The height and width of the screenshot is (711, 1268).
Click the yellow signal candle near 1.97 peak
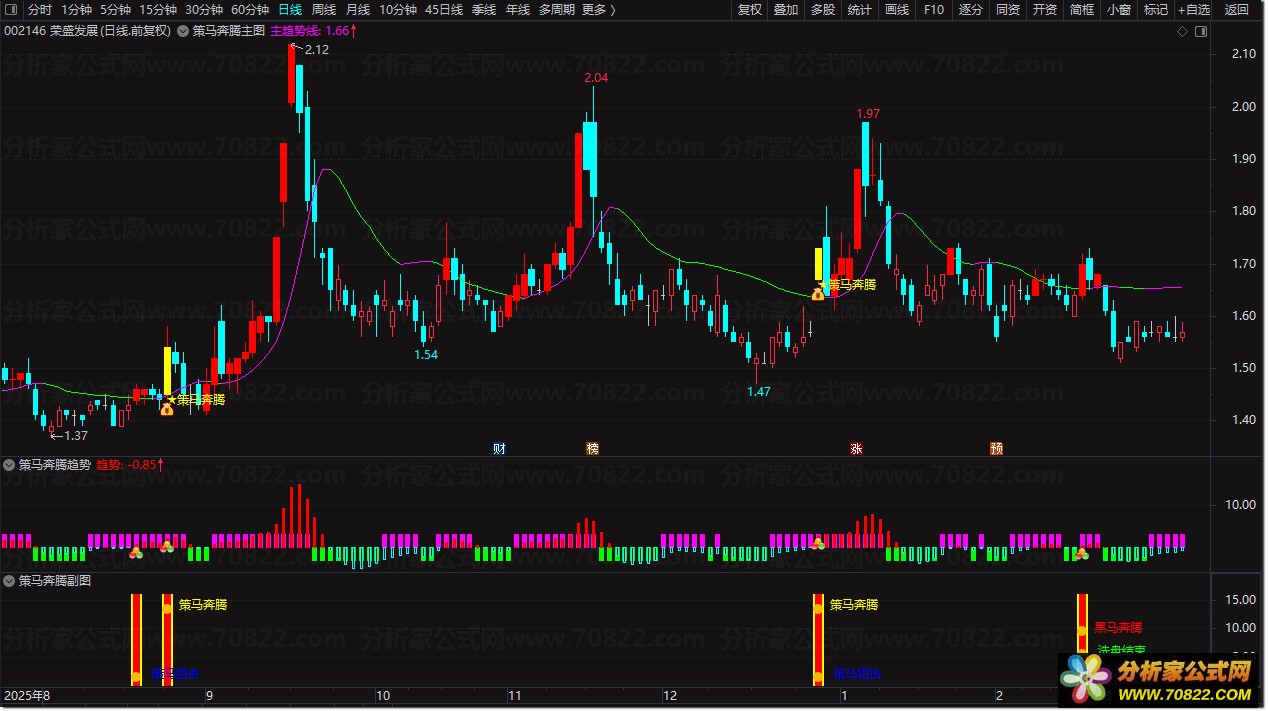[818, 264]
